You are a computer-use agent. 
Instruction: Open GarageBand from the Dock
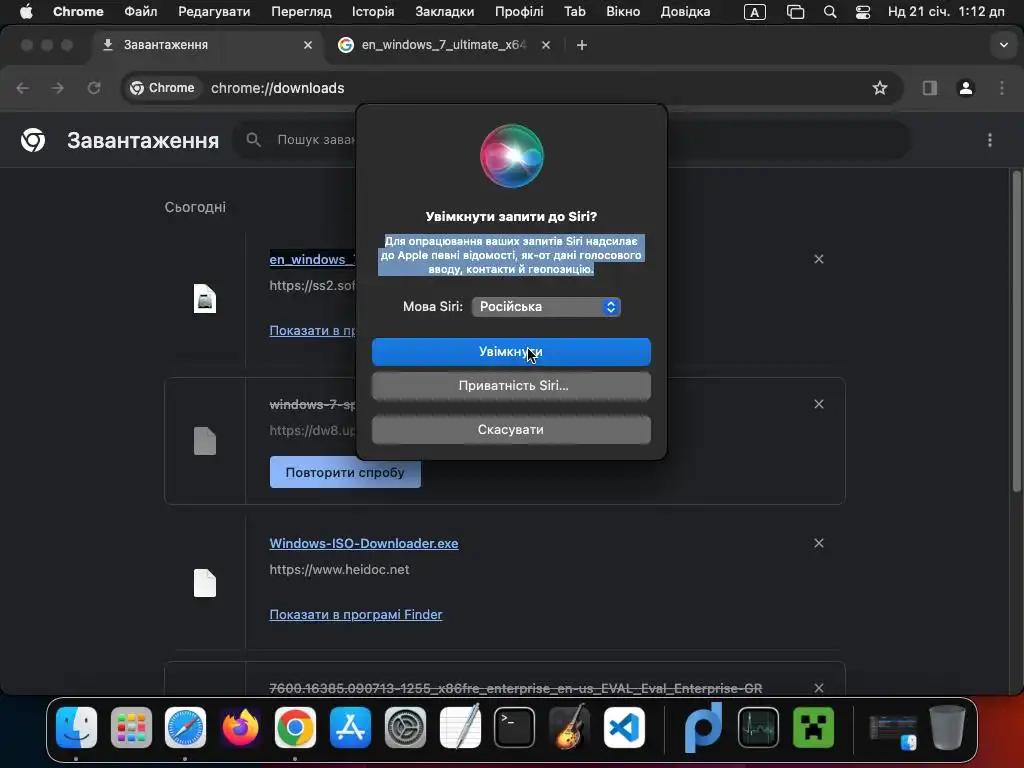pos(569,727)
